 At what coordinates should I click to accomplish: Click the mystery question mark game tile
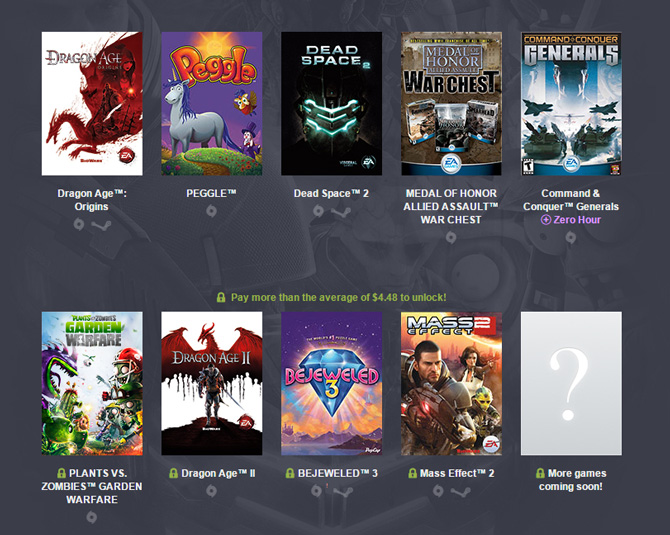[571, 383]
